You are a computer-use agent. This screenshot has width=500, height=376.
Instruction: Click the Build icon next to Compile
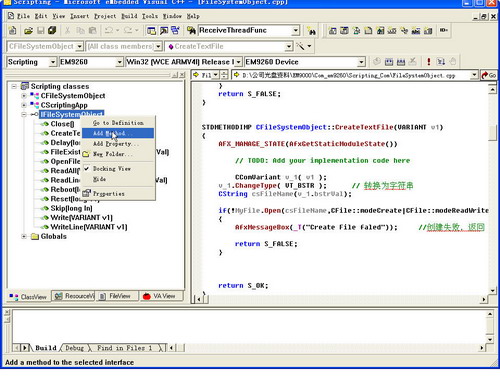click(x=389, y=62)
